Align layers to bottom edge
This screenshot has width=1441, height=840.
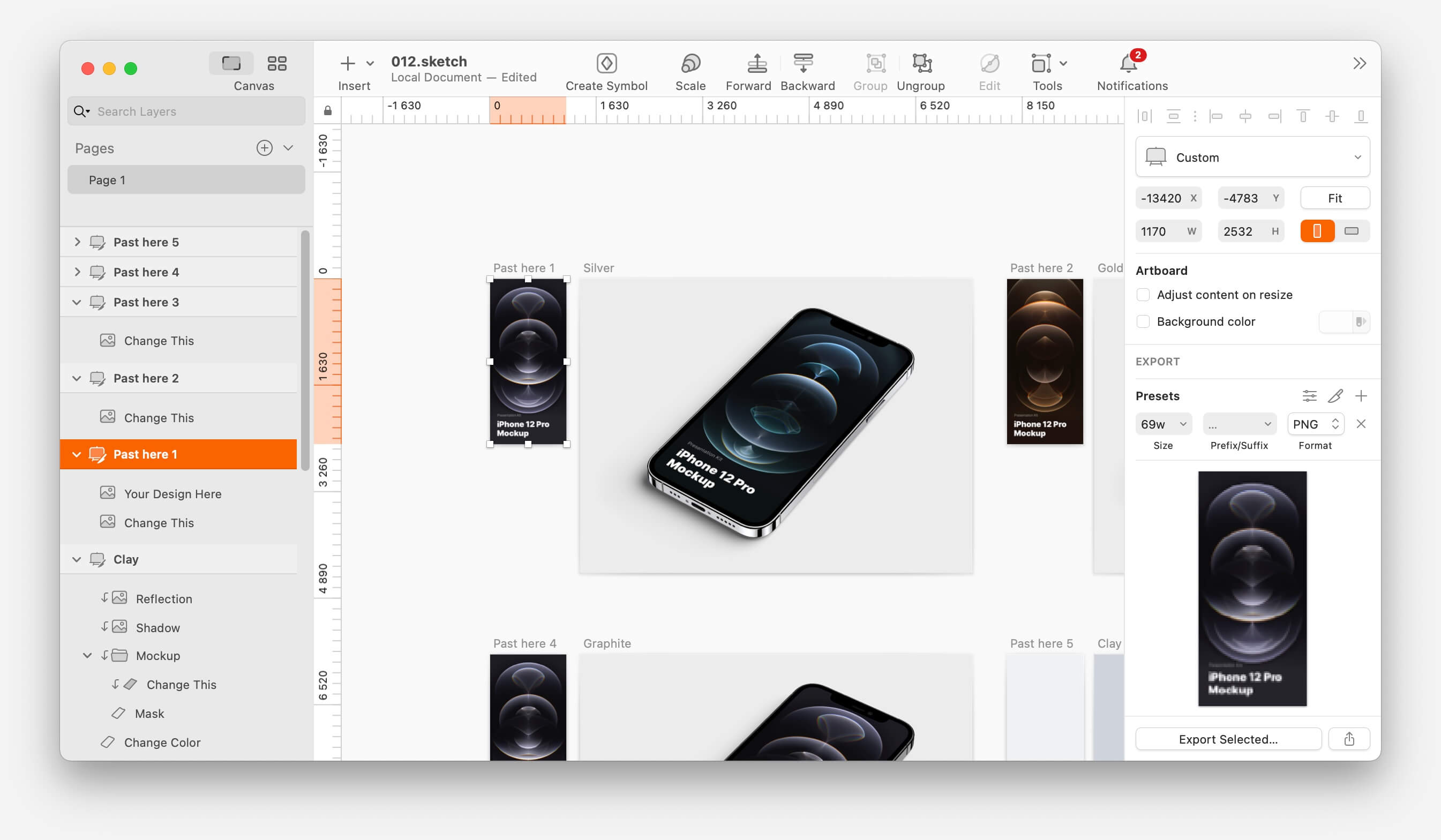click(1361, 117)
